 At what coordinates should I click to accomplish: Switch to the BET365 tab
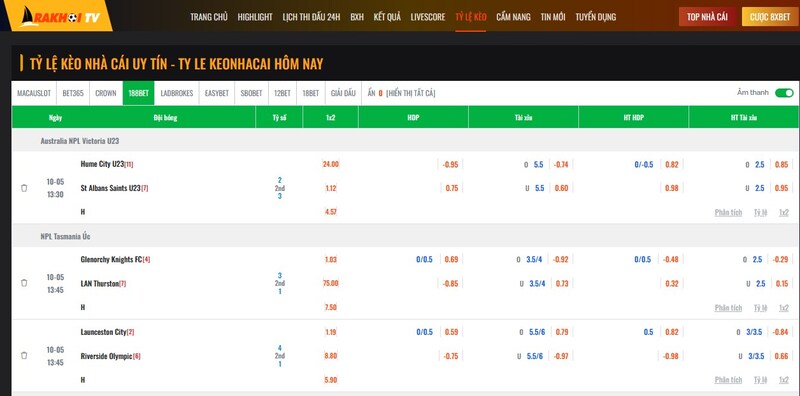(x=73, y=93)
